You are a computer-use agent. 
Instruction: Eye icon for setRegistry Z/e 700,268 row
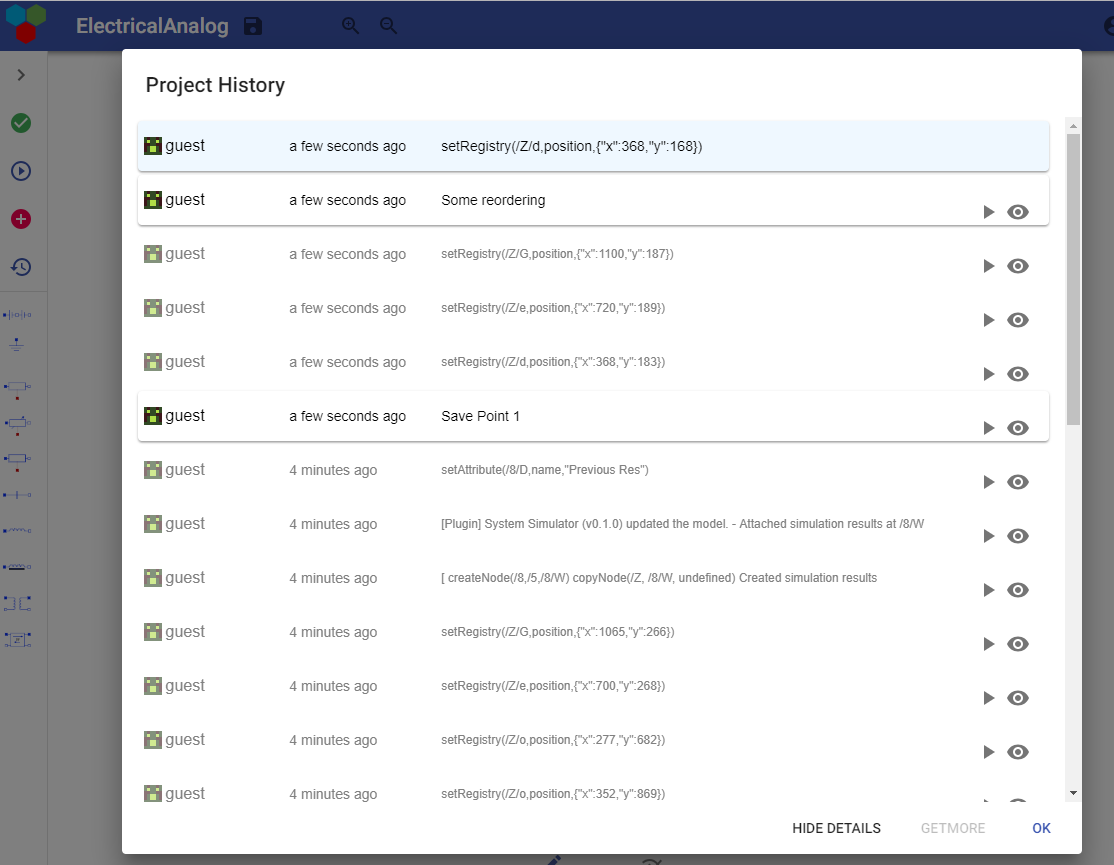point(1018,697)
